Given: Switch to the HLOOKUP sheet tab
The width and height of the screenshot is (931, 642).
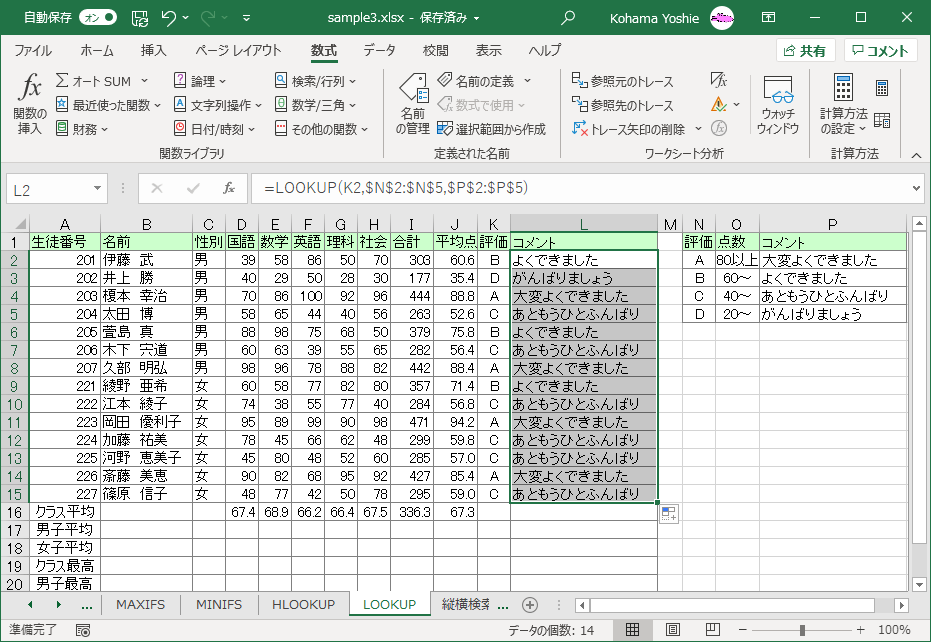Looking at the screenshot, I should [x=302, y=604].
